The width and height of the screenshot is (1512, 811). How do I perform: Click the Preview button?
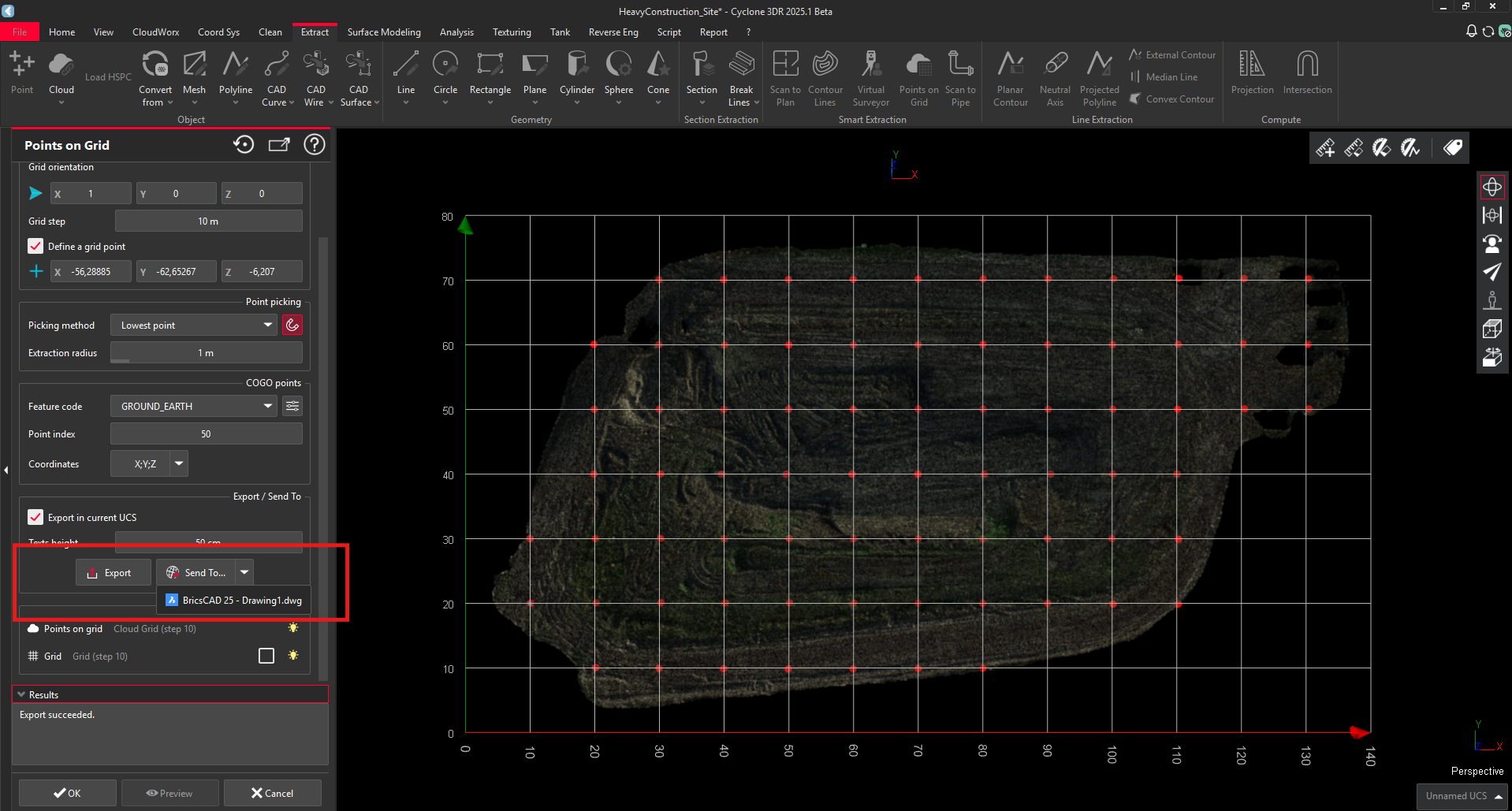click(x=169, y=793)
